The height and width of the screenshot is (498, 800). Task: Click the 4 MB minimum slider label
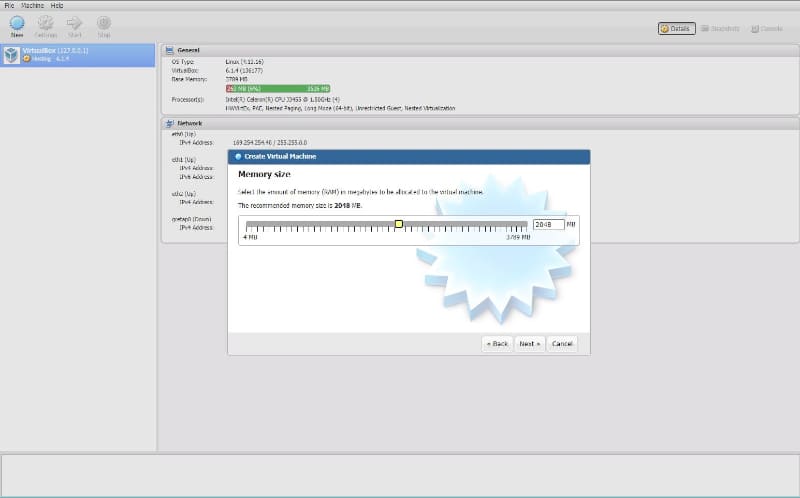pyautogui.click(x=251, y=237)
